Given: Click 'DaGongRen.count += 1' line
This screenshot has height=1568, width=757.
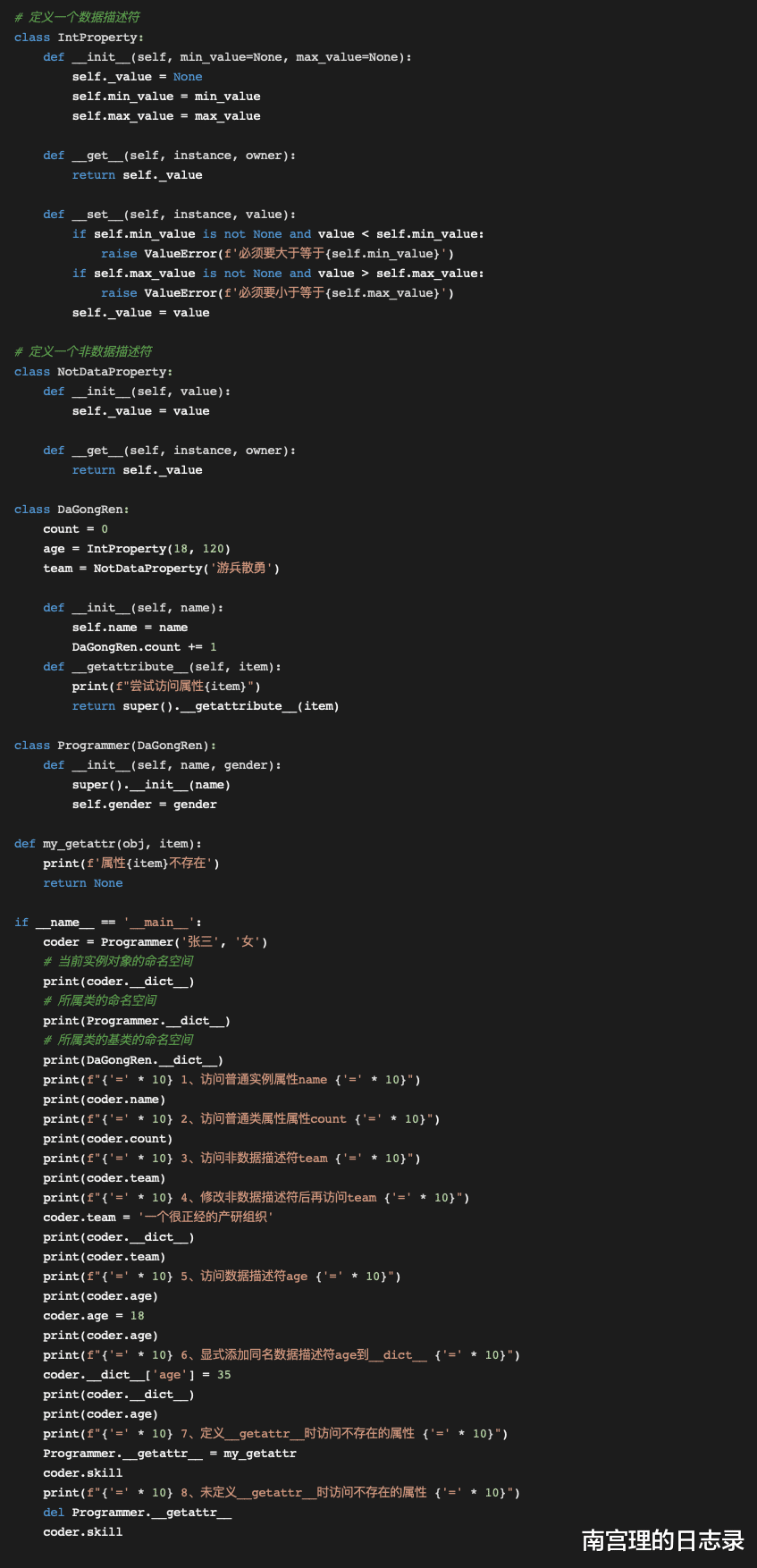Looking at the screenshot, I should click(x=145, y=647).
